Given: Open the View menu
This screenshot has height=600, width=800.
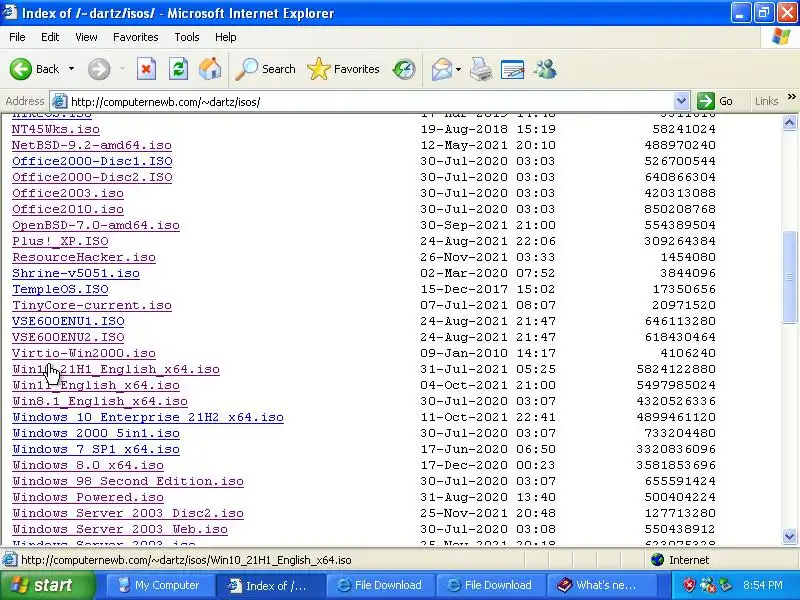Looking at the screenshot, I should tap(86, 37).
